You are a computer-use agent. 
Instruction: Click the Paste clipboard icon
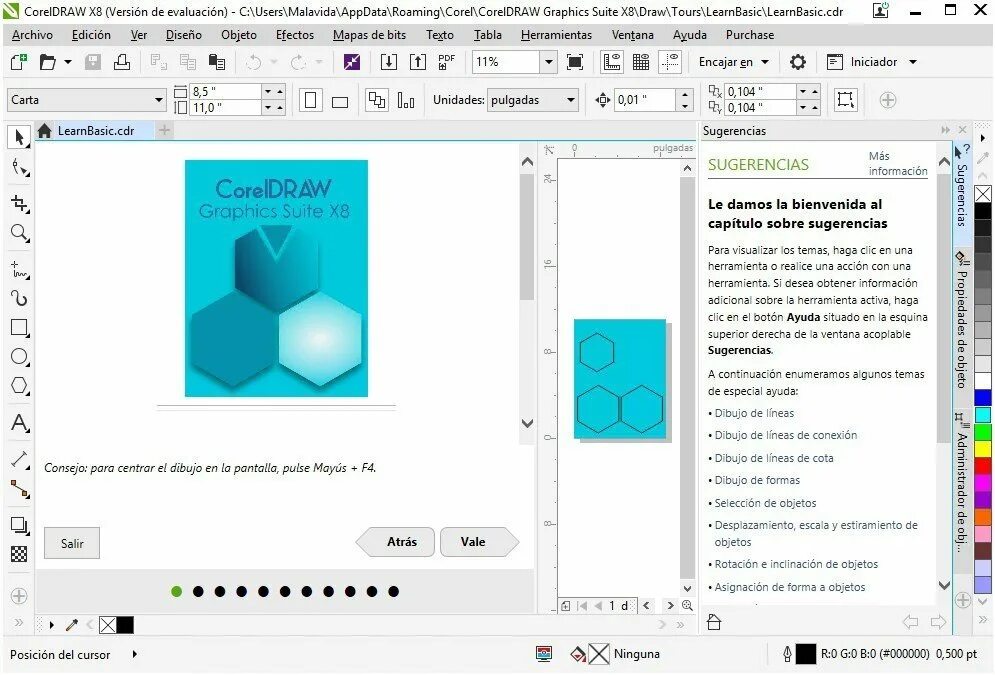coord(217,62)
